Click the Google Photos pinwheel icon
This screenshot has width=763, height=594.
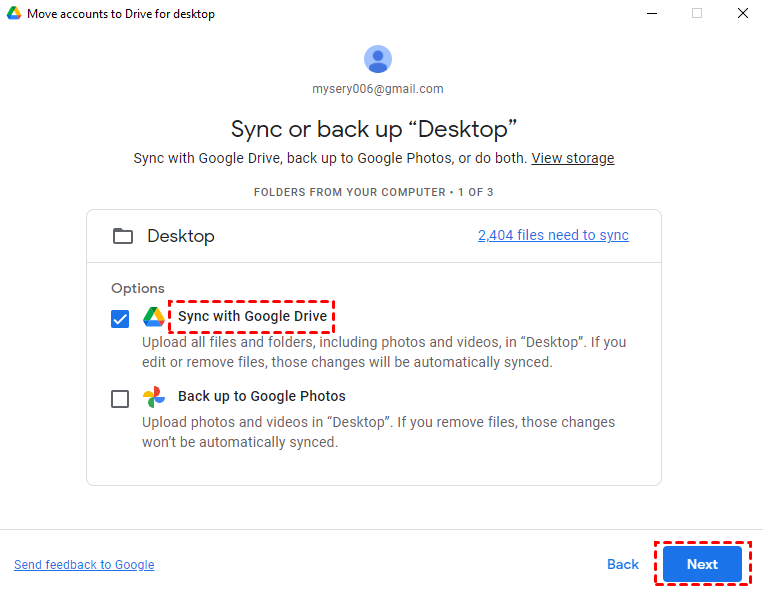154,397
